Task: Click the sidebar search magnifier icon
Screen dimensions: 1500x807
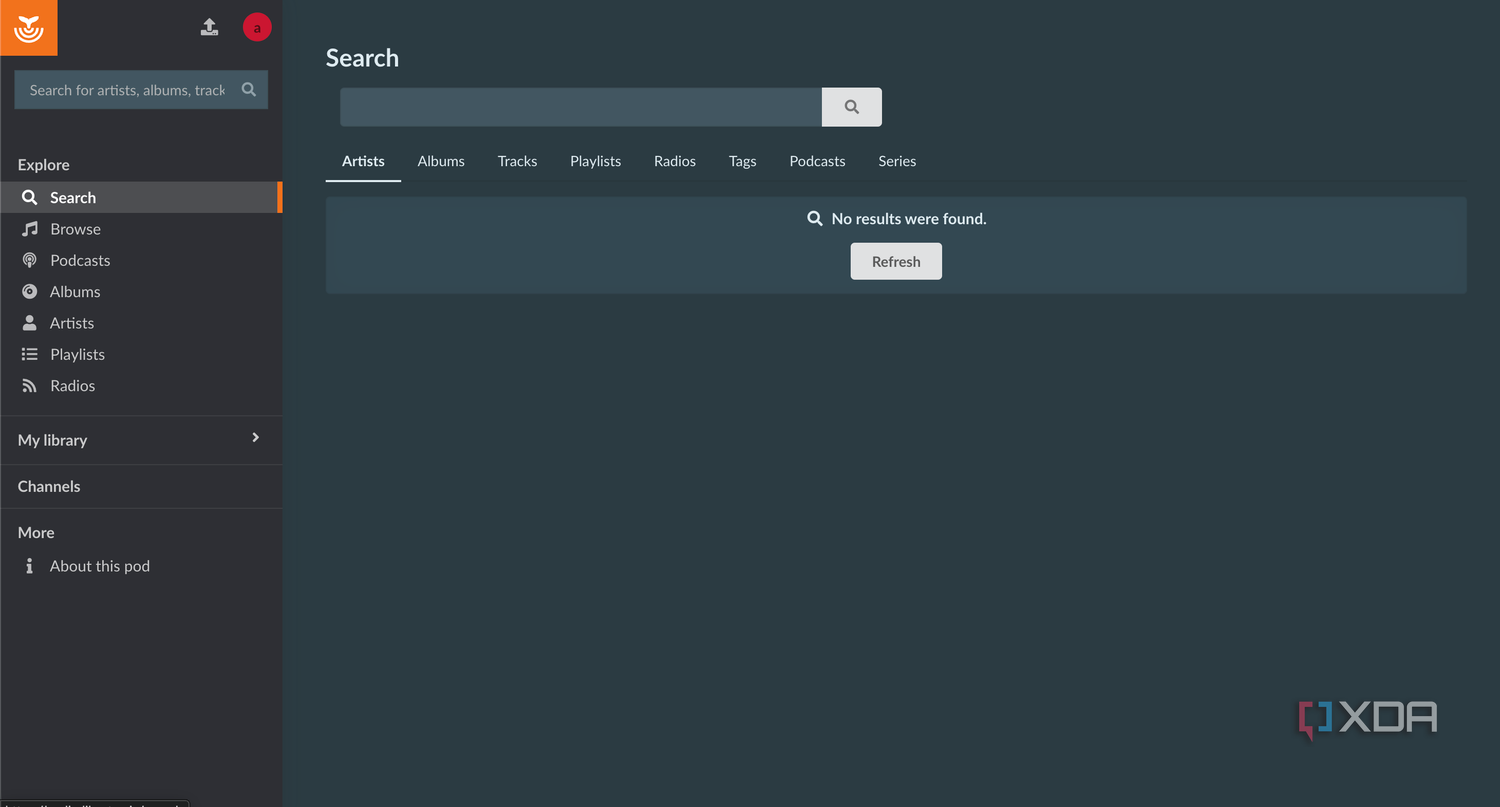Action: click(x=249, y=90)
